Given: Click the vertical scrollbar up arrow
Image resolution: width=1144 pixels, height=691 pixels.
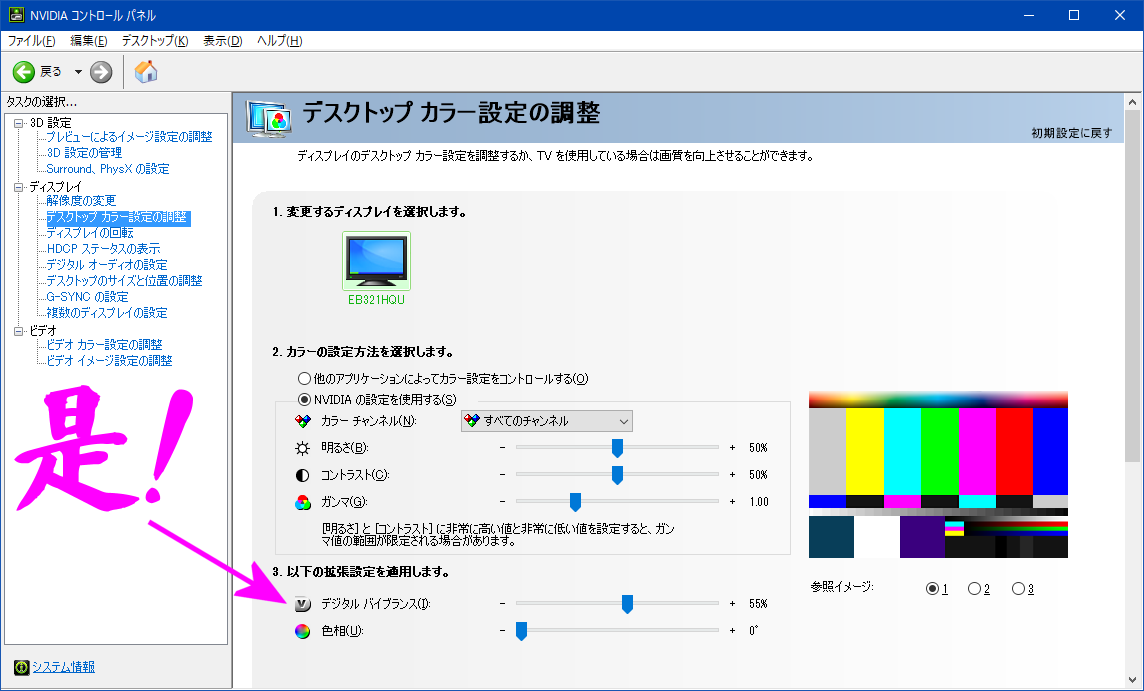Looking at the screenshot, I should click(x=1132, y=102).
